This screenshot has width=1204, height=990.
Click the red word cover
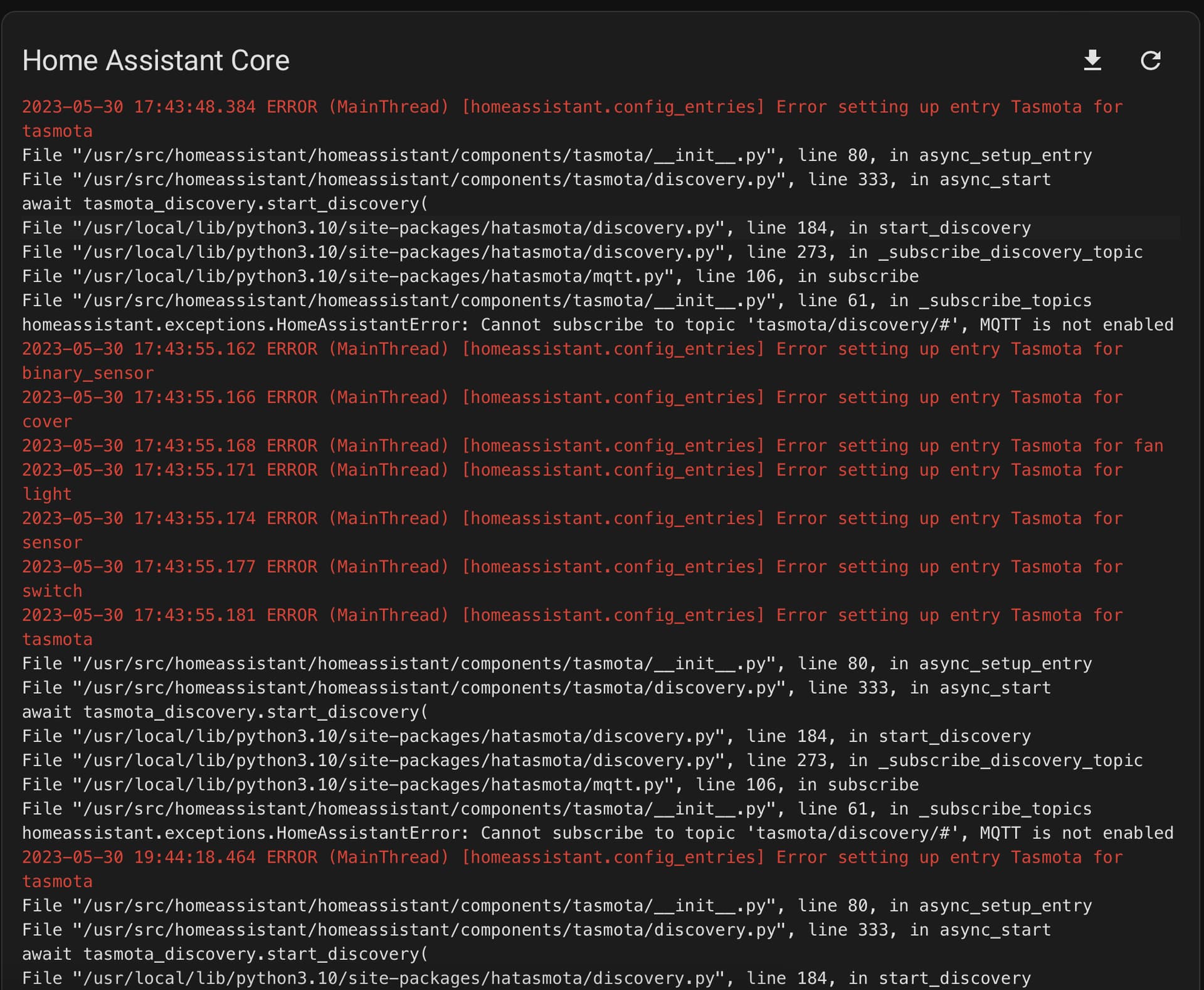[x=47, y=422]
